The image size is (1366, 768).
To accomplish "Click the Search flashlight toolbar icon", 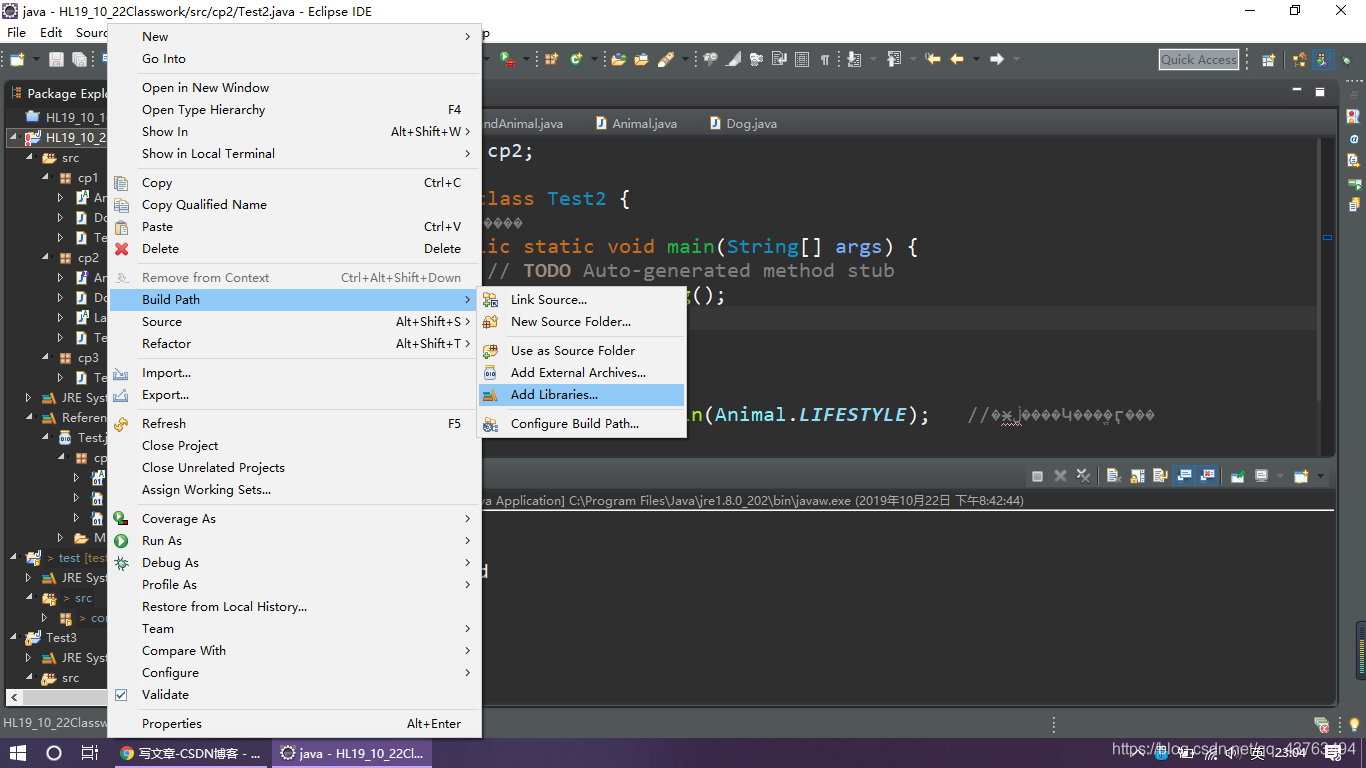I will (666, 59).
